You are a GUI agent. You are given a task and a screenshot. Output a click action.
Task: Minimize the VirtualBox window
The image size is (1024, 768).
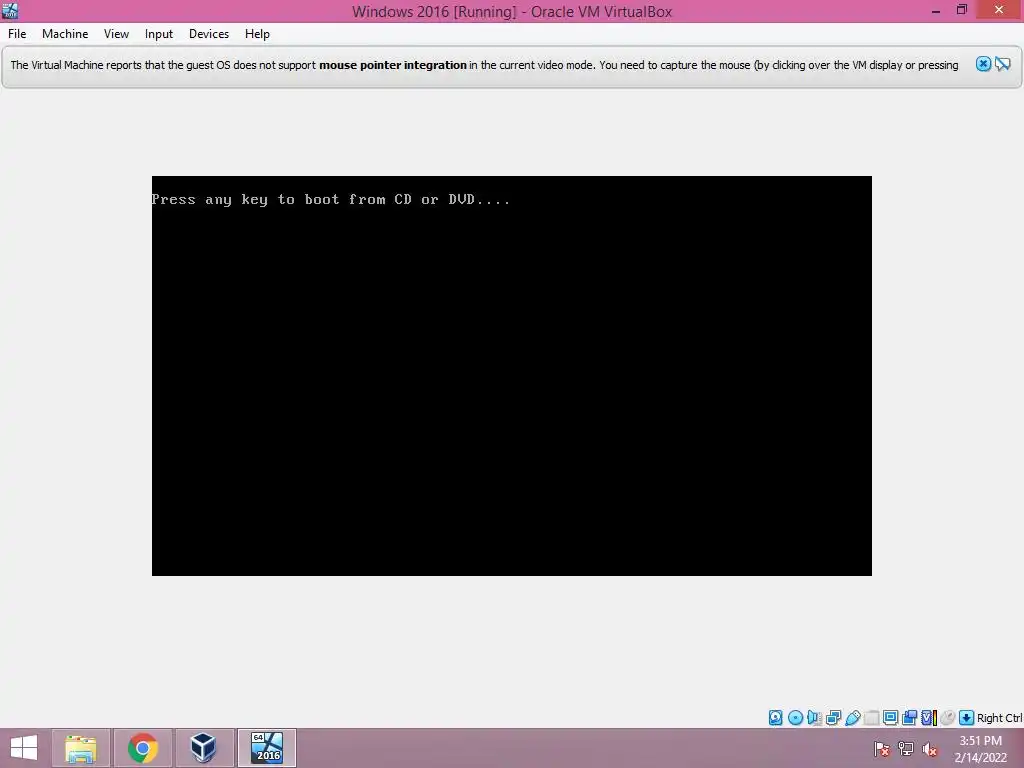(936, 10)
